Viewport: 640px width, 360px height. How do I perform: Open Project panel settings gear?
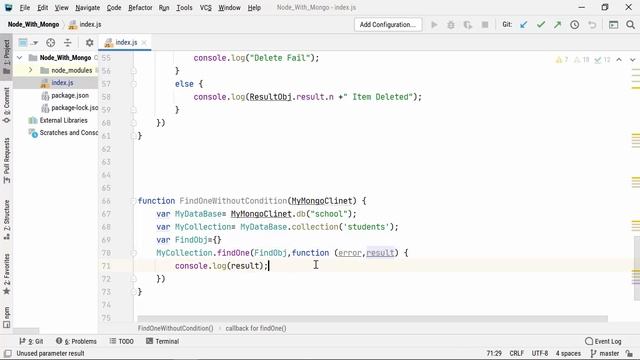pos(89,42)
